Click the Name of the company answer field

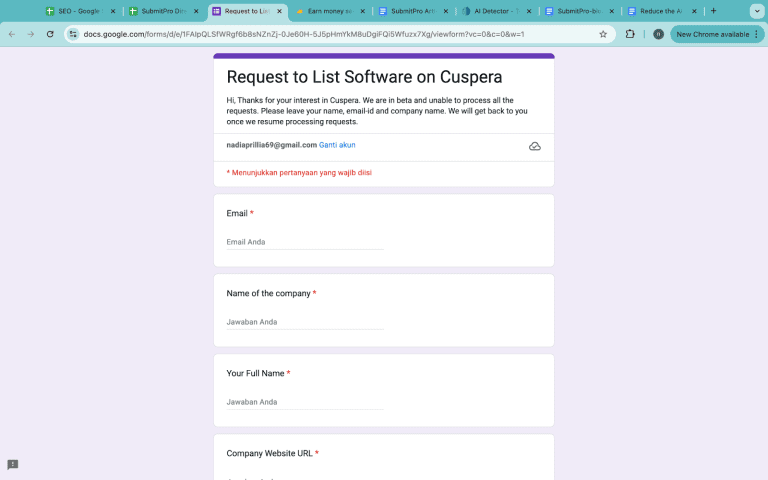click(305, 322)
